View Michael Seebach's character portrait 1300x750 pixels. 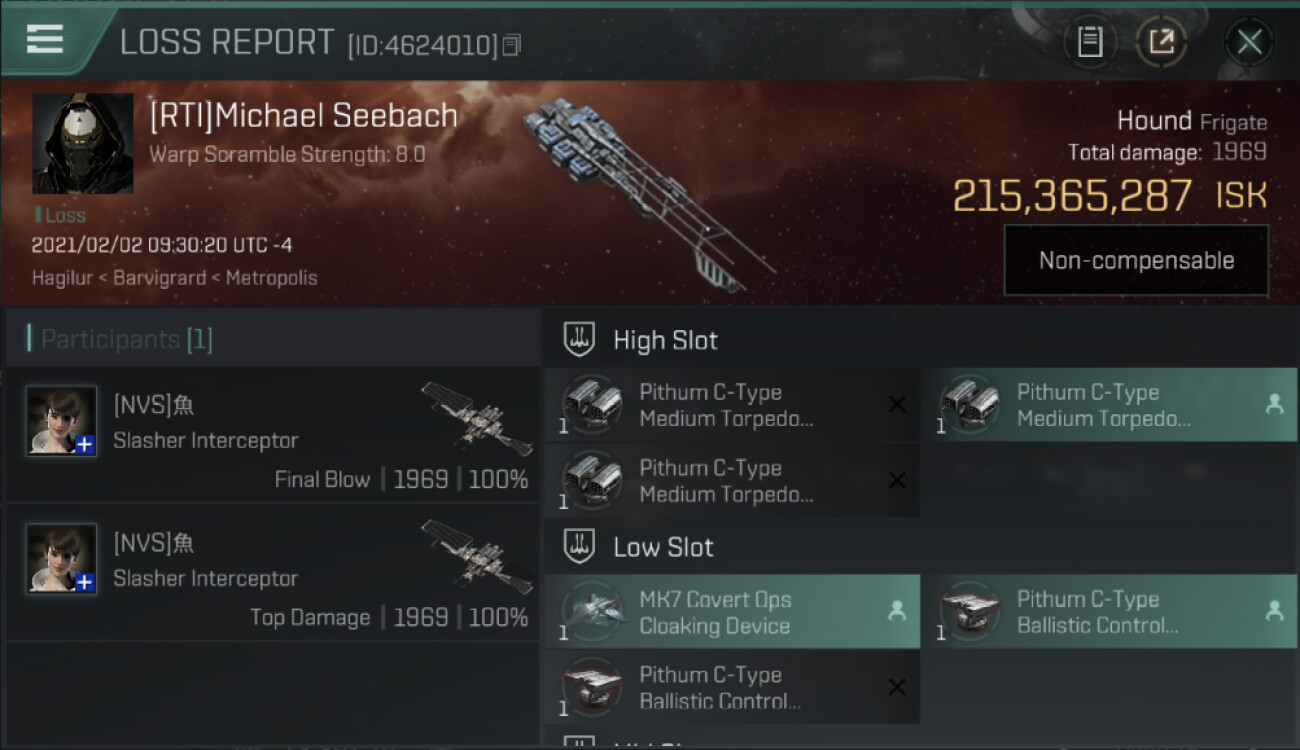(x=83, y=144)
